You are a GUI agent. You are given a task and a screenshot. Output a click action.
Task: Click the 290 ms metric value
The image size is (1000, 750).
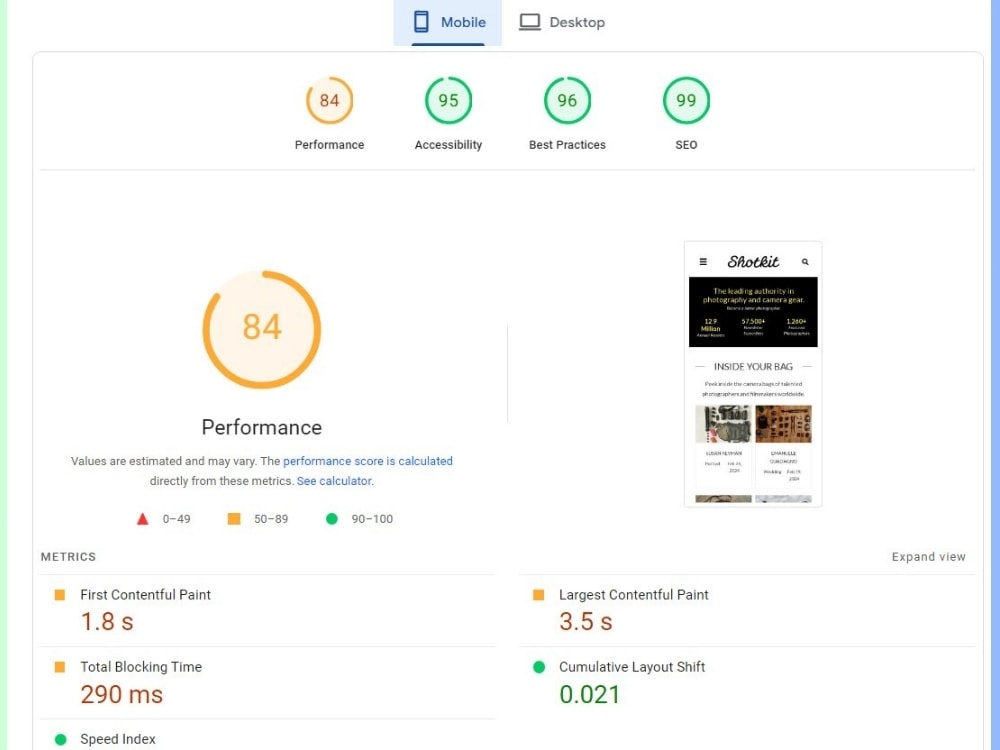pyautogui.click(x=122, y=695)
